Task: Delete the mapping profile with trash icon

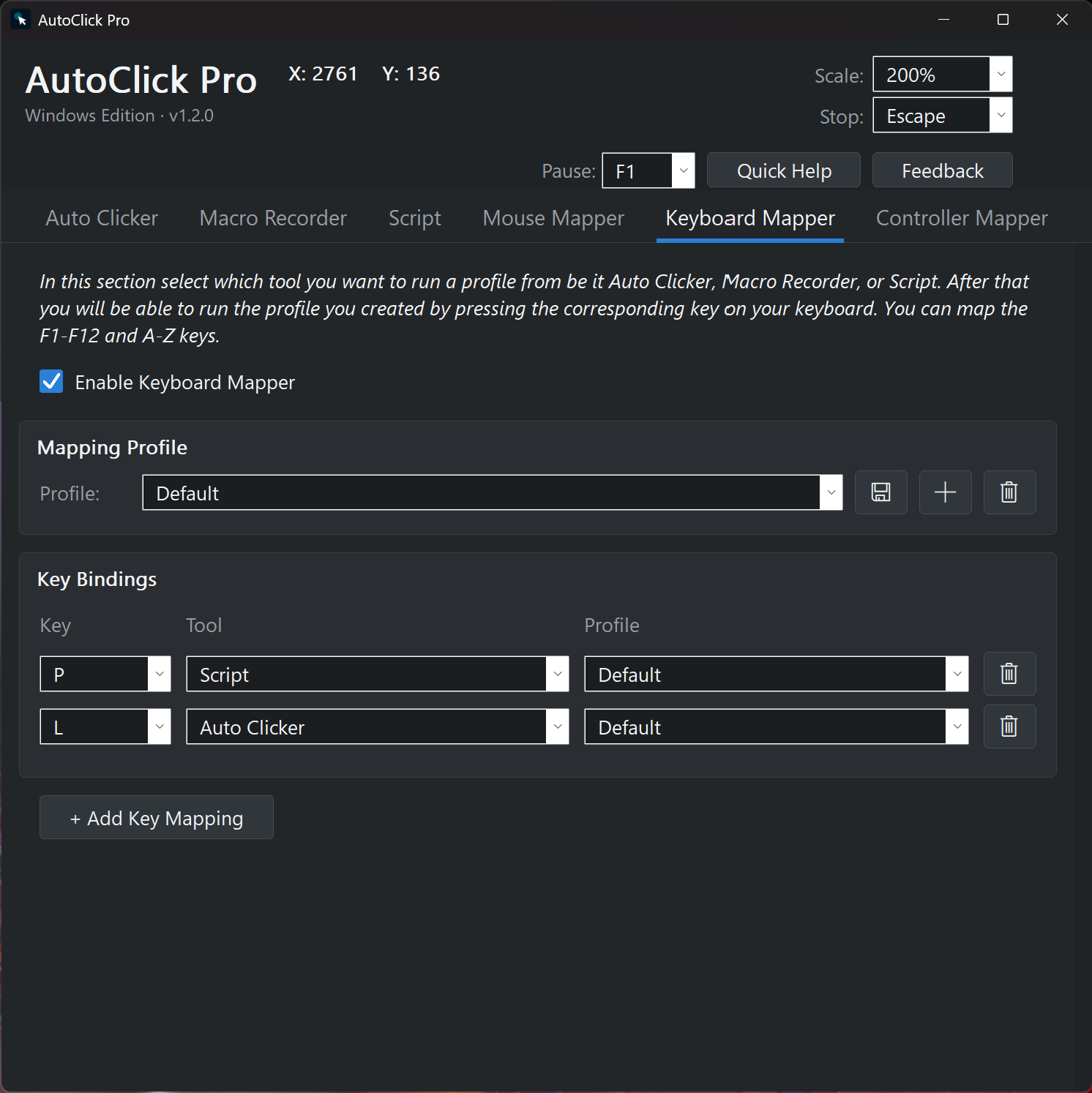Action: click(1009, 492)
